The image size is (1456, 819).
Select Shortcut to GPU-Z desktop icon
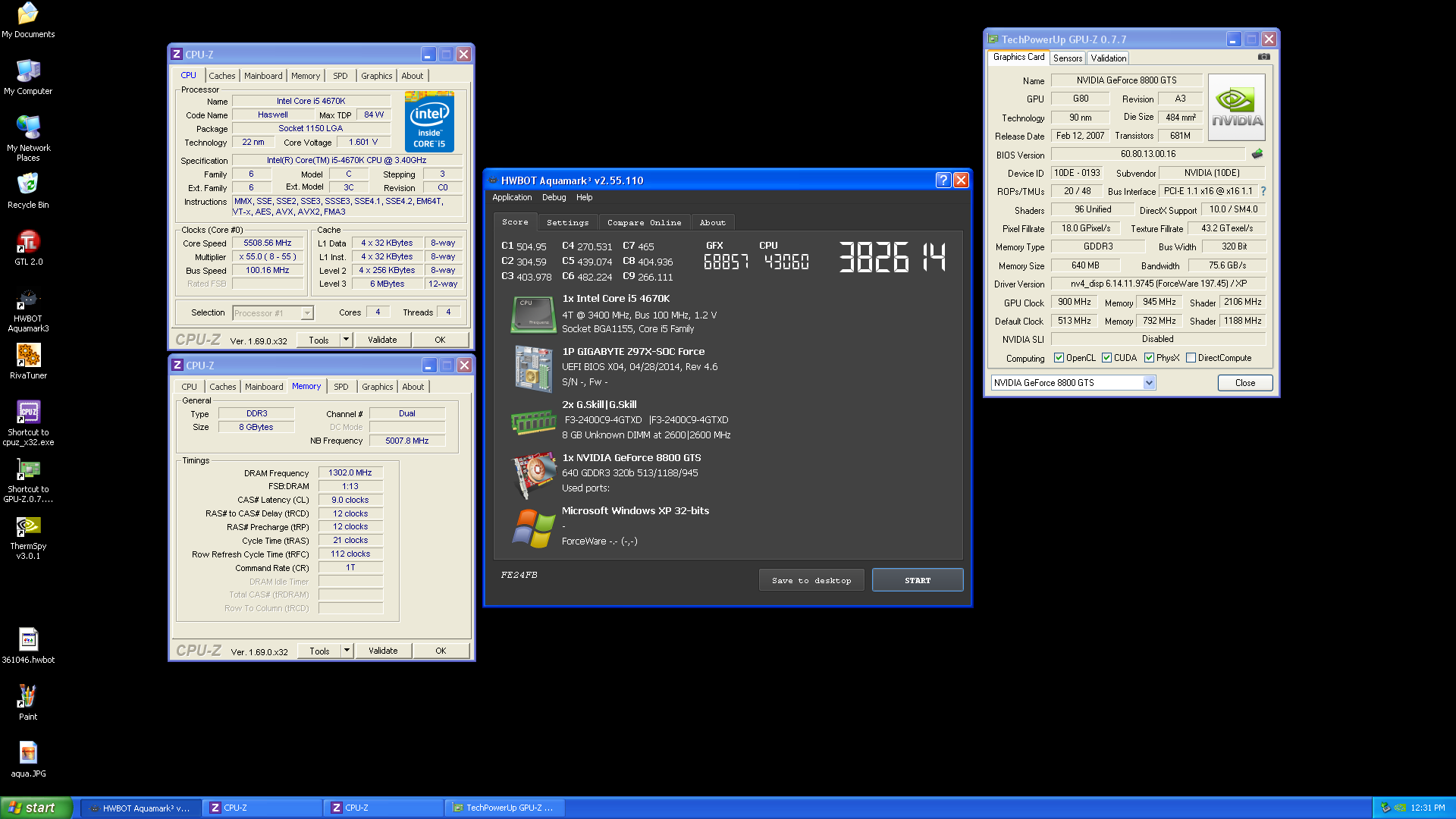[28, 480]
